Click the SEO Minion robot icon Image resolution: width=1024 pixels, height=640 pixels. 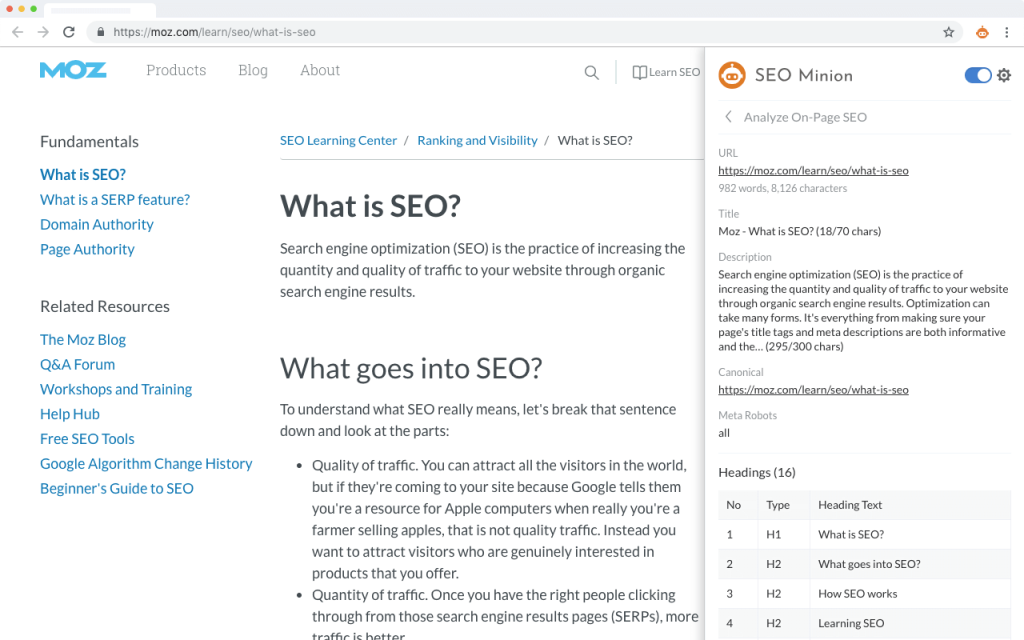[x=731, y=75]
